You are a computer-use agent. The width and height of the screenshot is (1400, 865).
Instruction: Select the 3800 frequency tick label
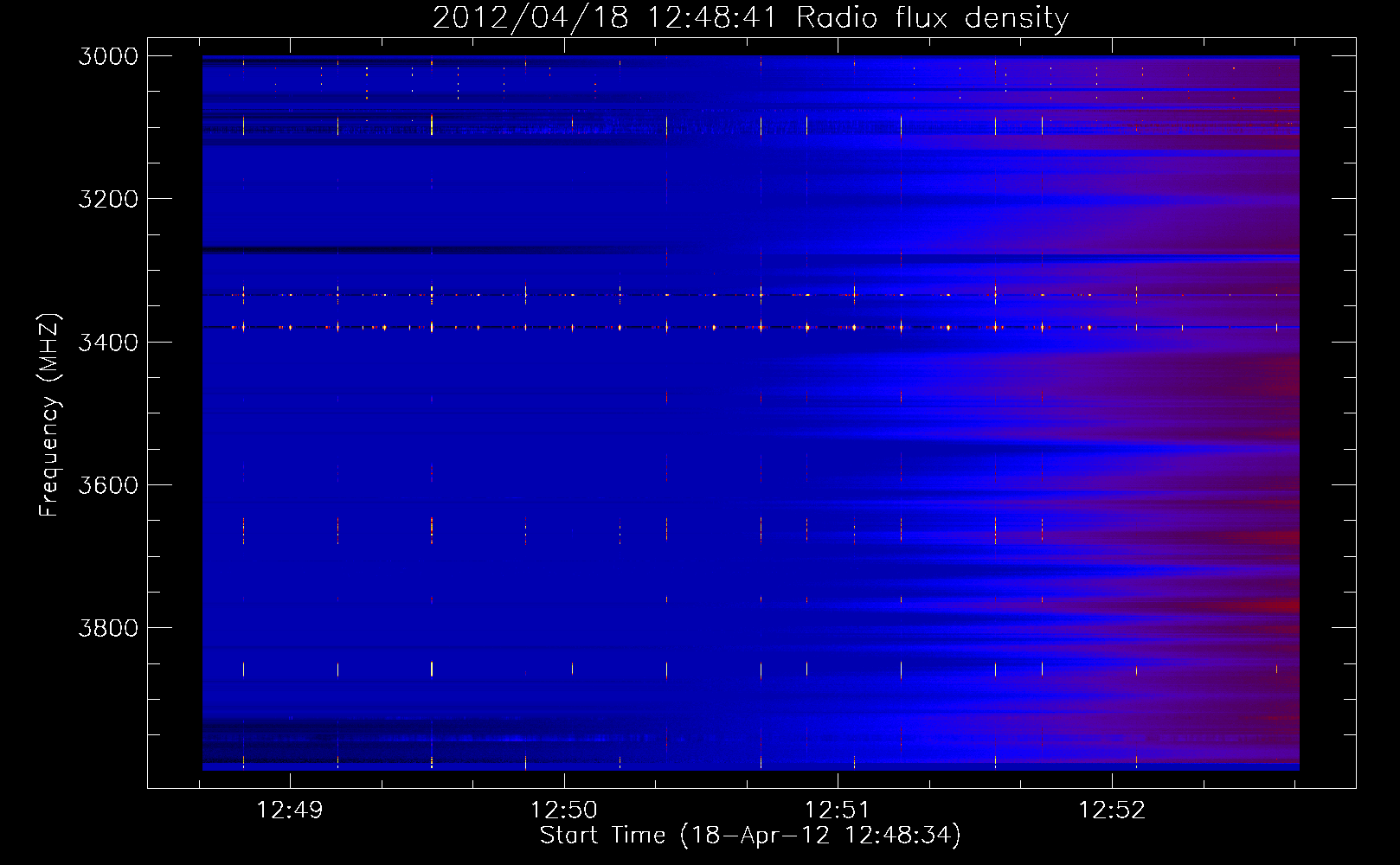point(108,628)
